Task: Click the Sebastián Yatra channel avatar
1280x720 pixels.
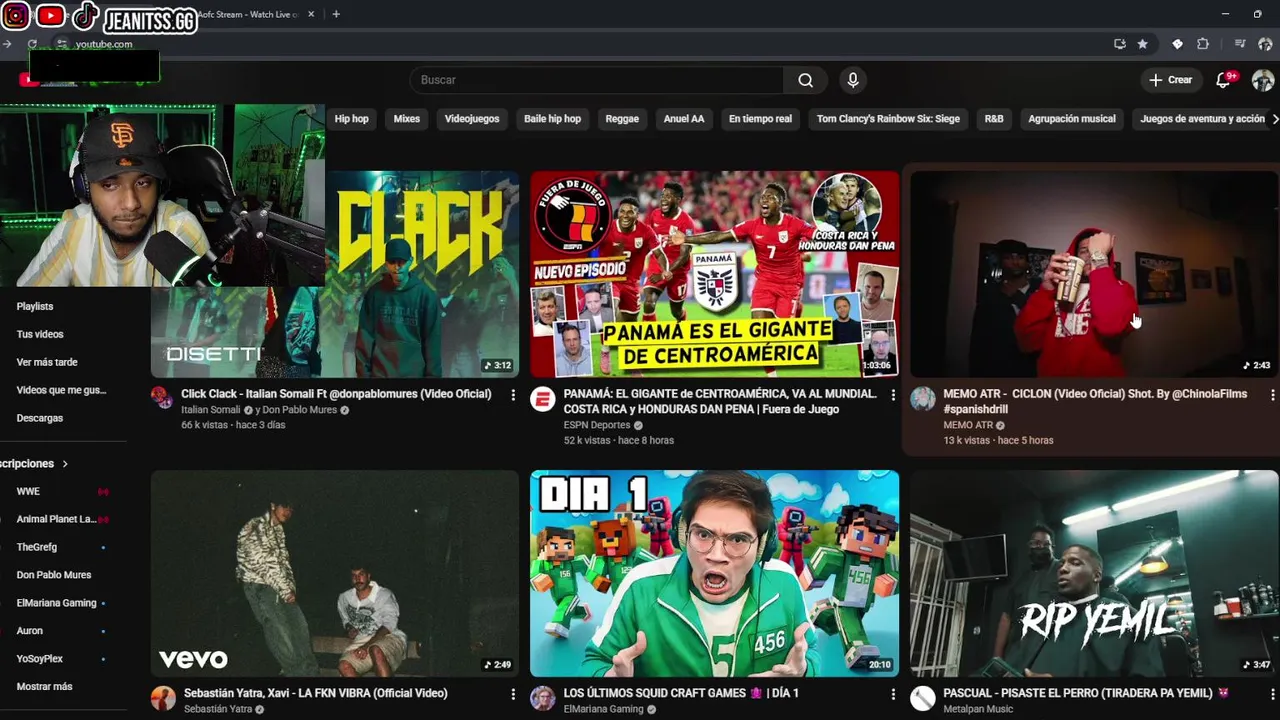Action: [x=163, y=698]
